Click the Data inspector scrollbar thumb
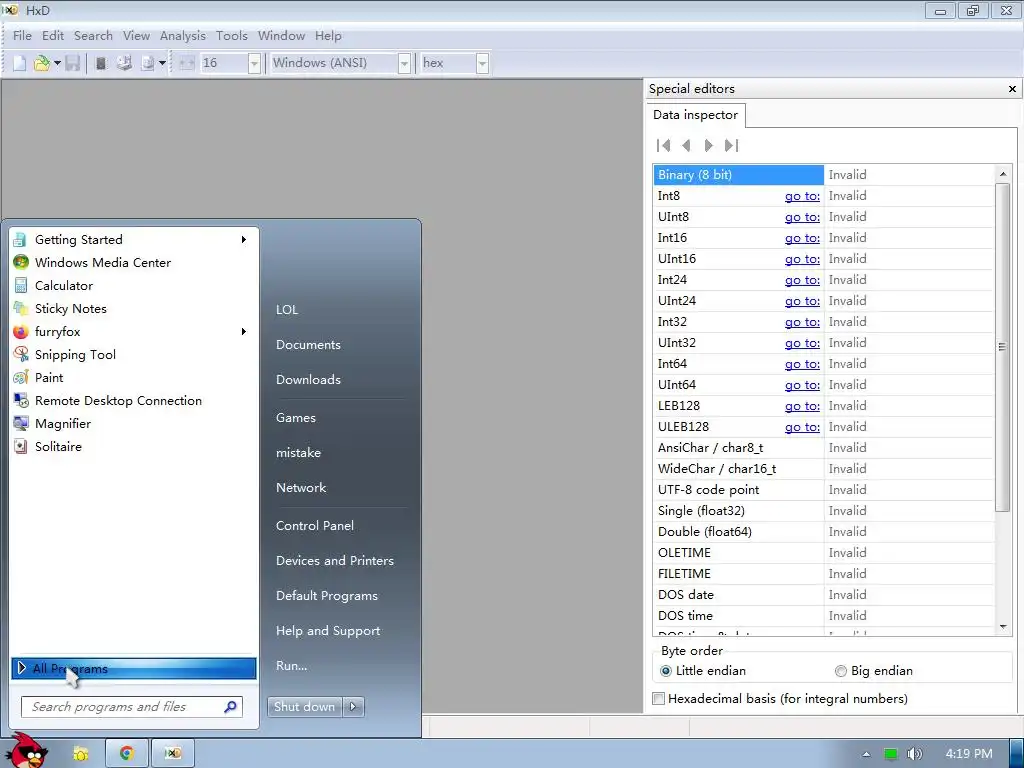This screenshot has height=768, width=1024. [x=1002, y=347]
